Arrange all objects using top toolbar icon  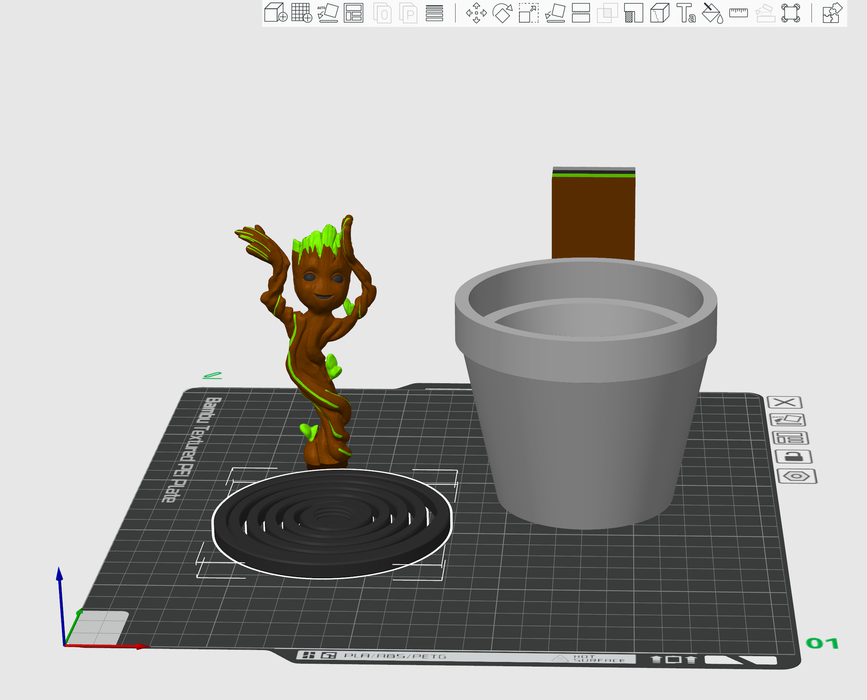(x=354, y=13)
